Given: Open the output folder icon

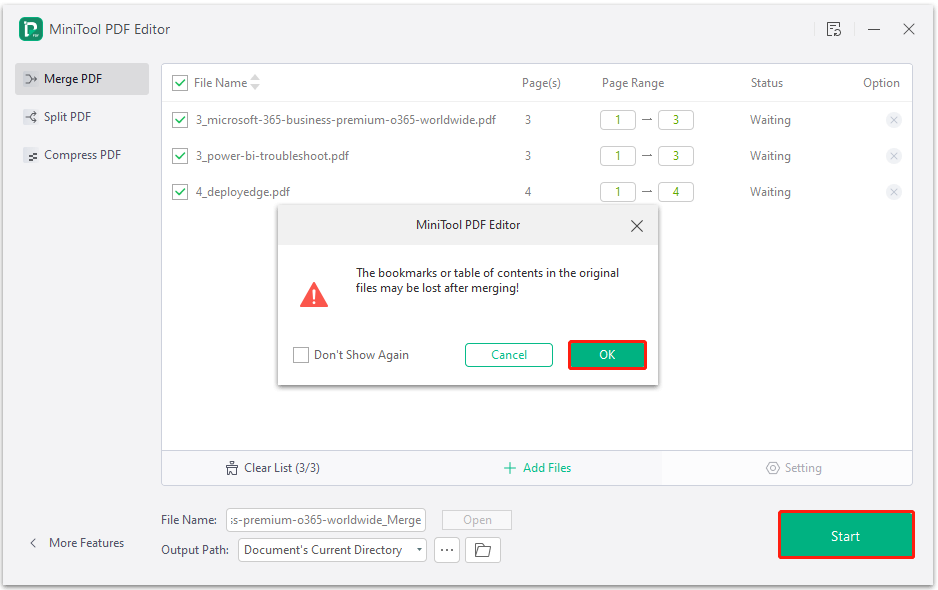Looking at the screenshot, I should pos(483,550).
